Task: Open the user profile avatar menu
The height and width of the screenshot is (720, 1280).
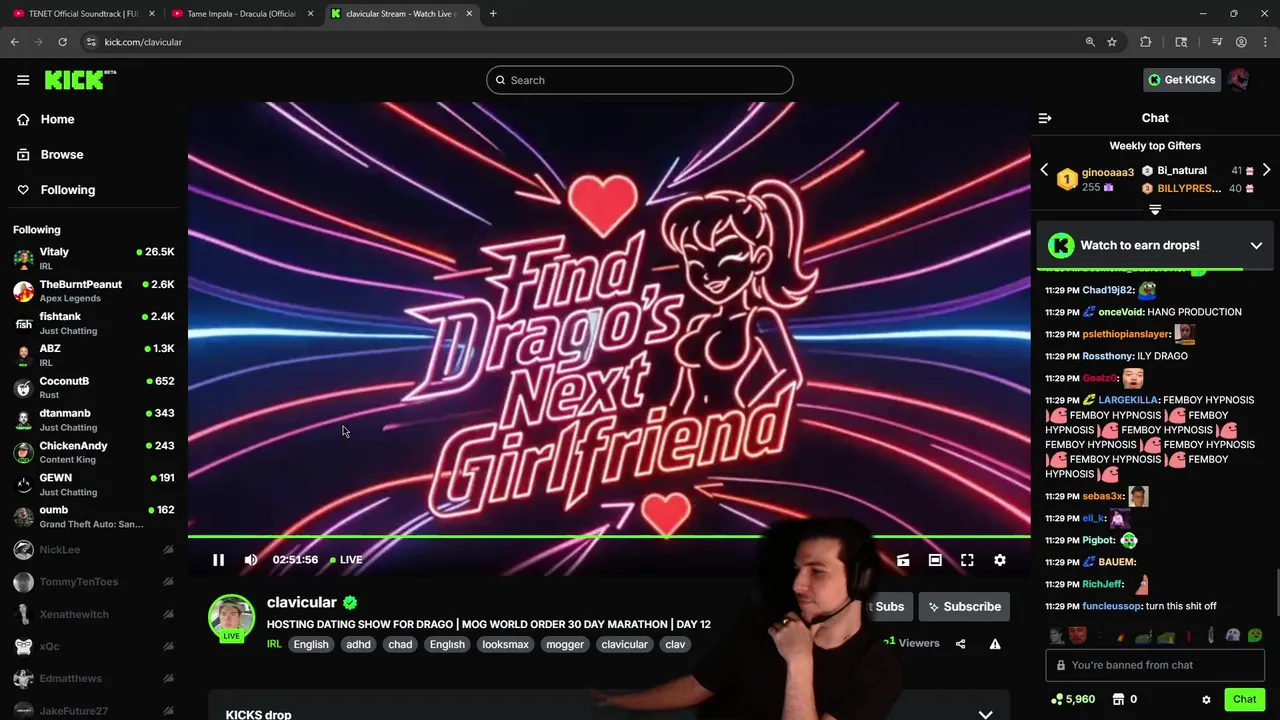Action: (1239, 80)
